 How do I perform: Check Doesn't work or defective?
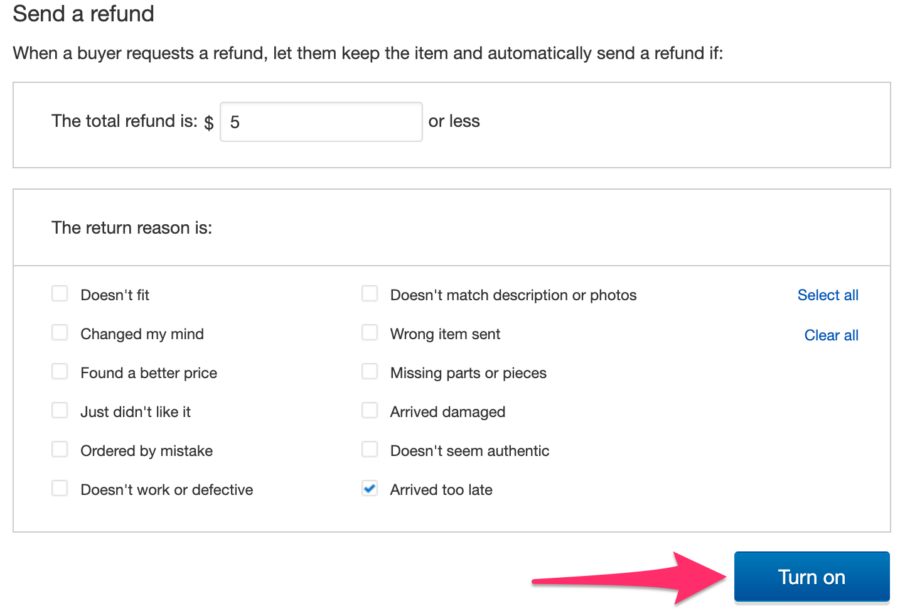(x=59, y=489)
